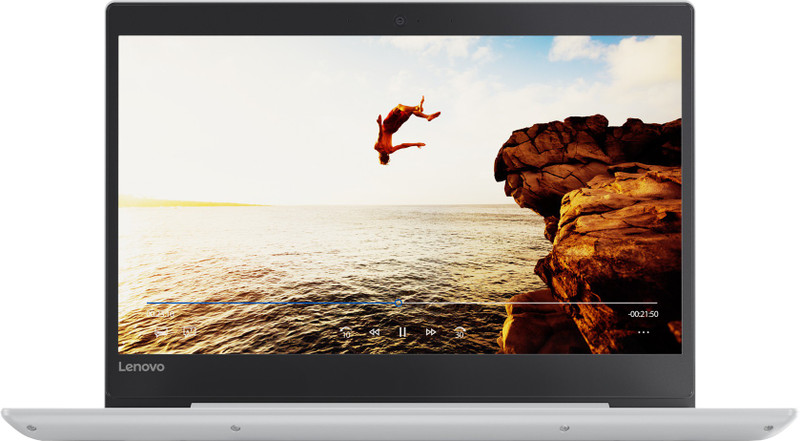
Task: Click the fast forward double-arrow icon
Action: point(430,331)
